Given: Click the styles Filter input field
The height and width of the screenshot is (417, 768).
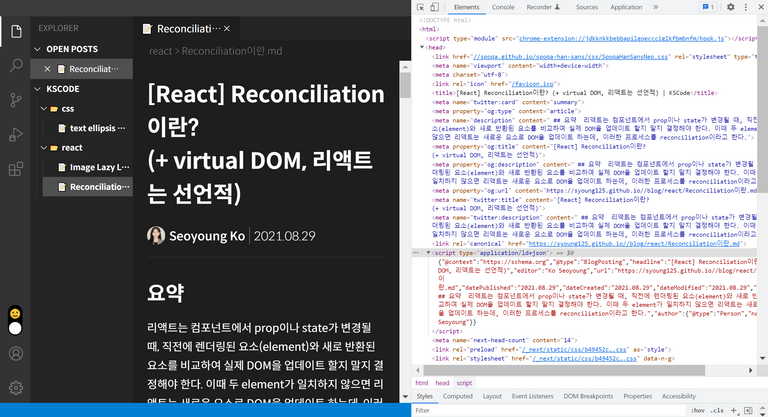Looking at the screenshot, I should click(549, 411).
